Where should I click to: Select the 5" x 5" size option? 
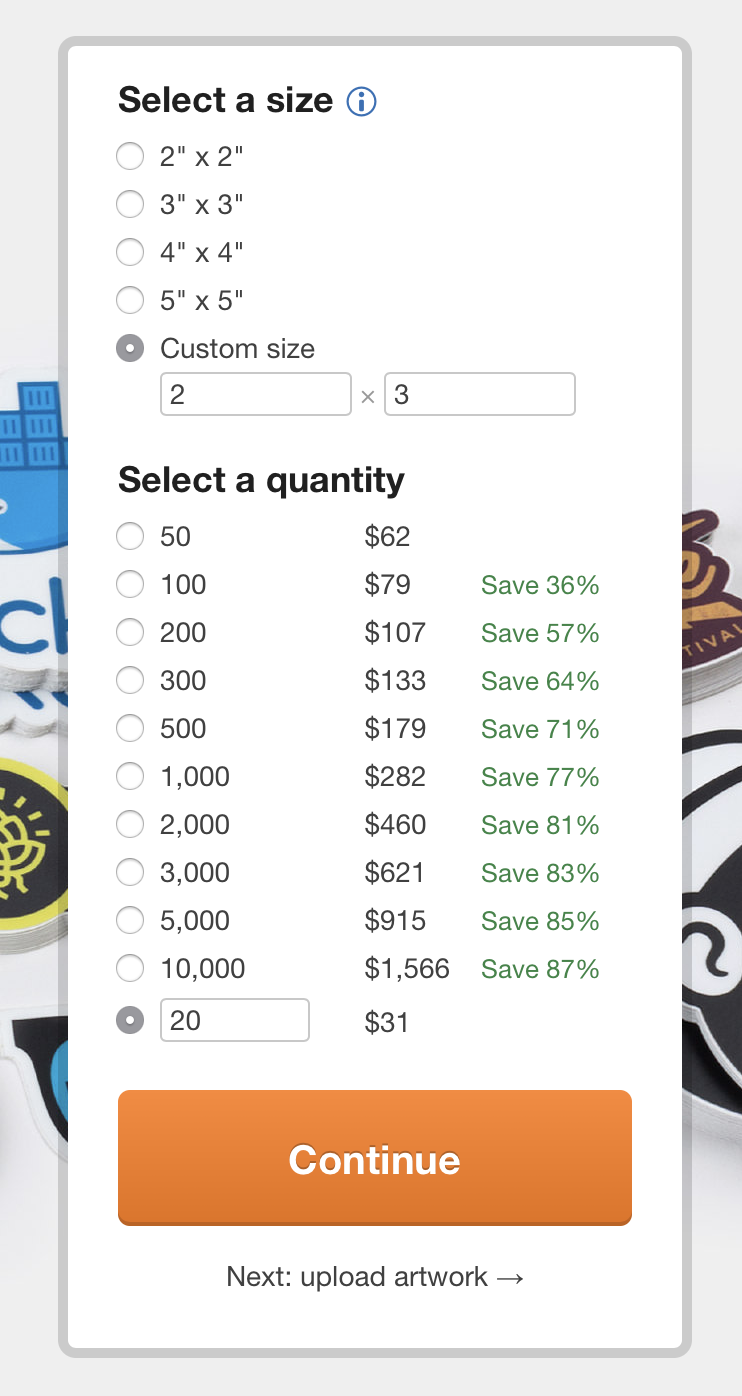129,300
